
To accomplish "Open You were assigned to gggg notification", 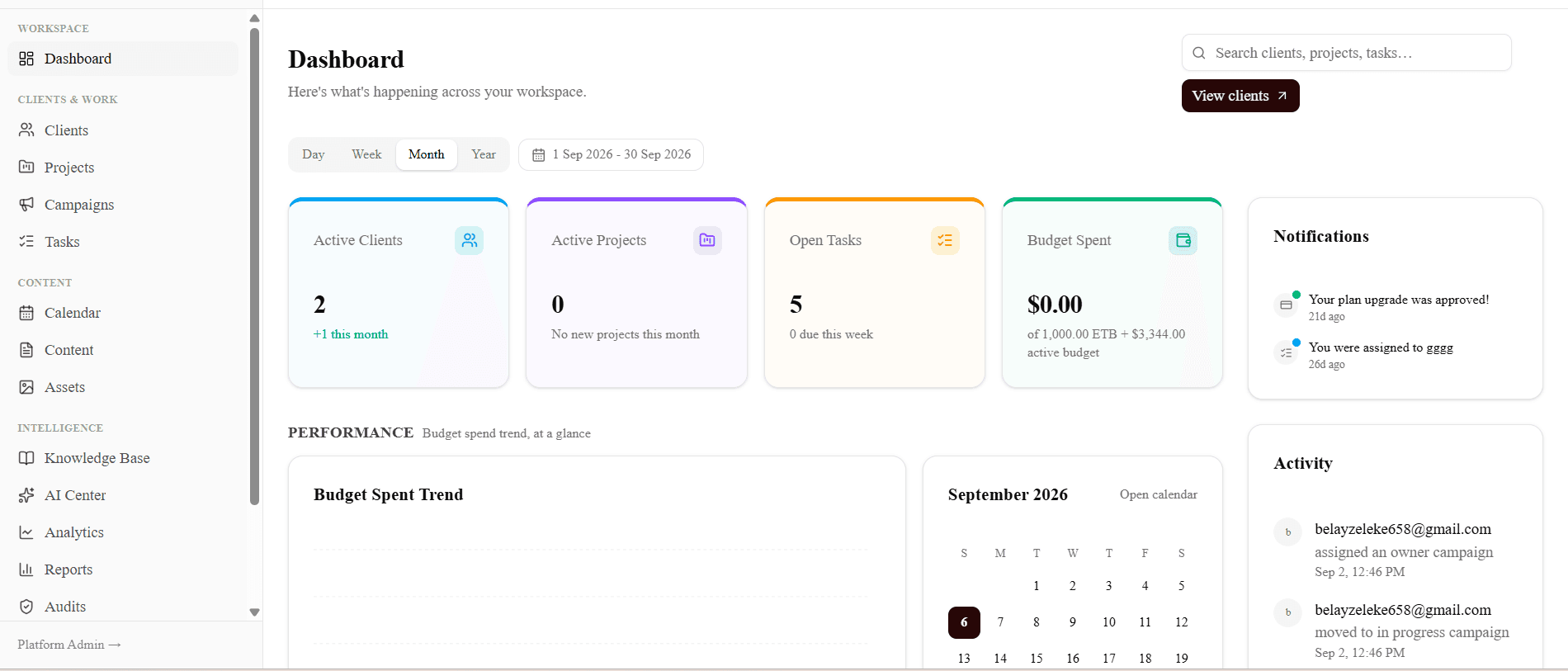I will coord(1396,355).
